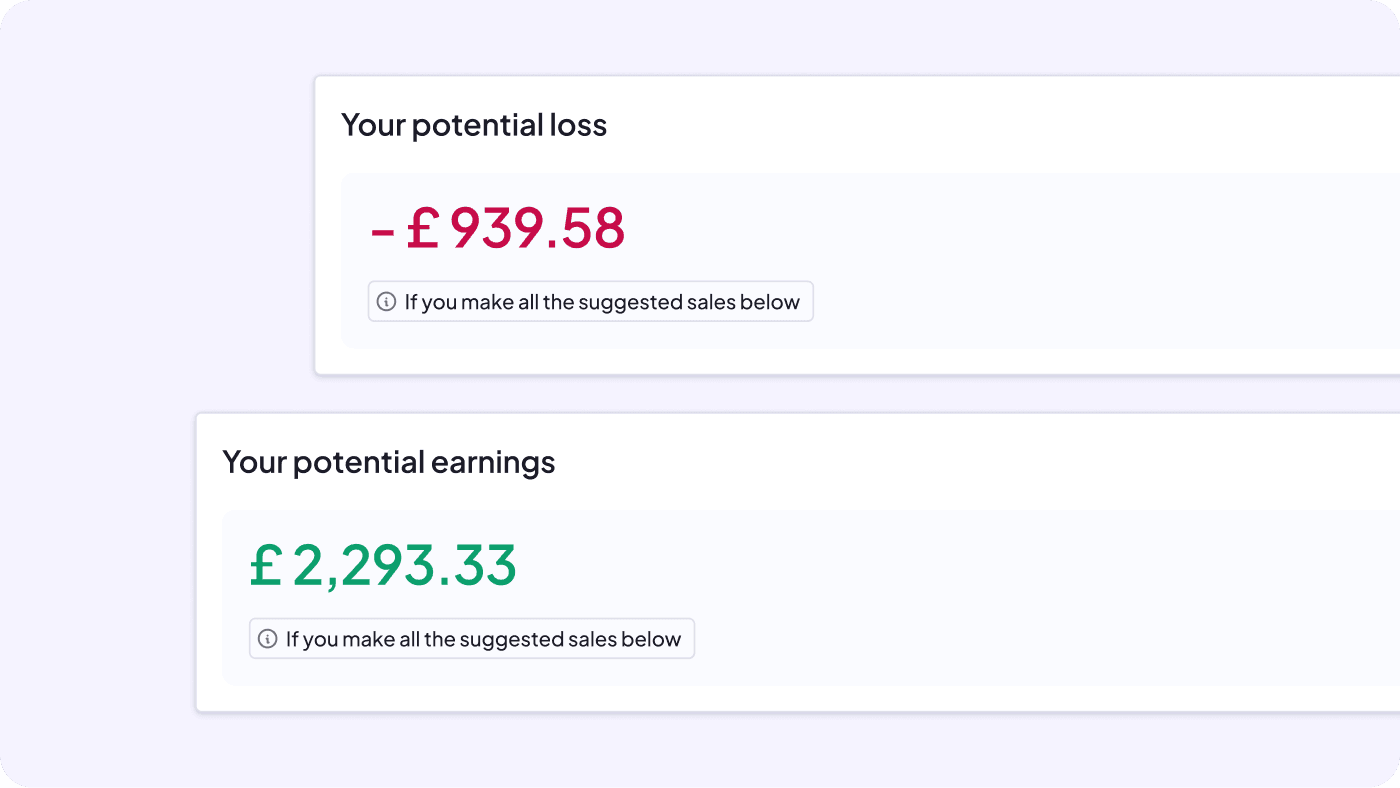Select the circled-i symbol beside earnings disclaimer
The height and width of the screenshot is (788, 1400).
coord(267,638)
